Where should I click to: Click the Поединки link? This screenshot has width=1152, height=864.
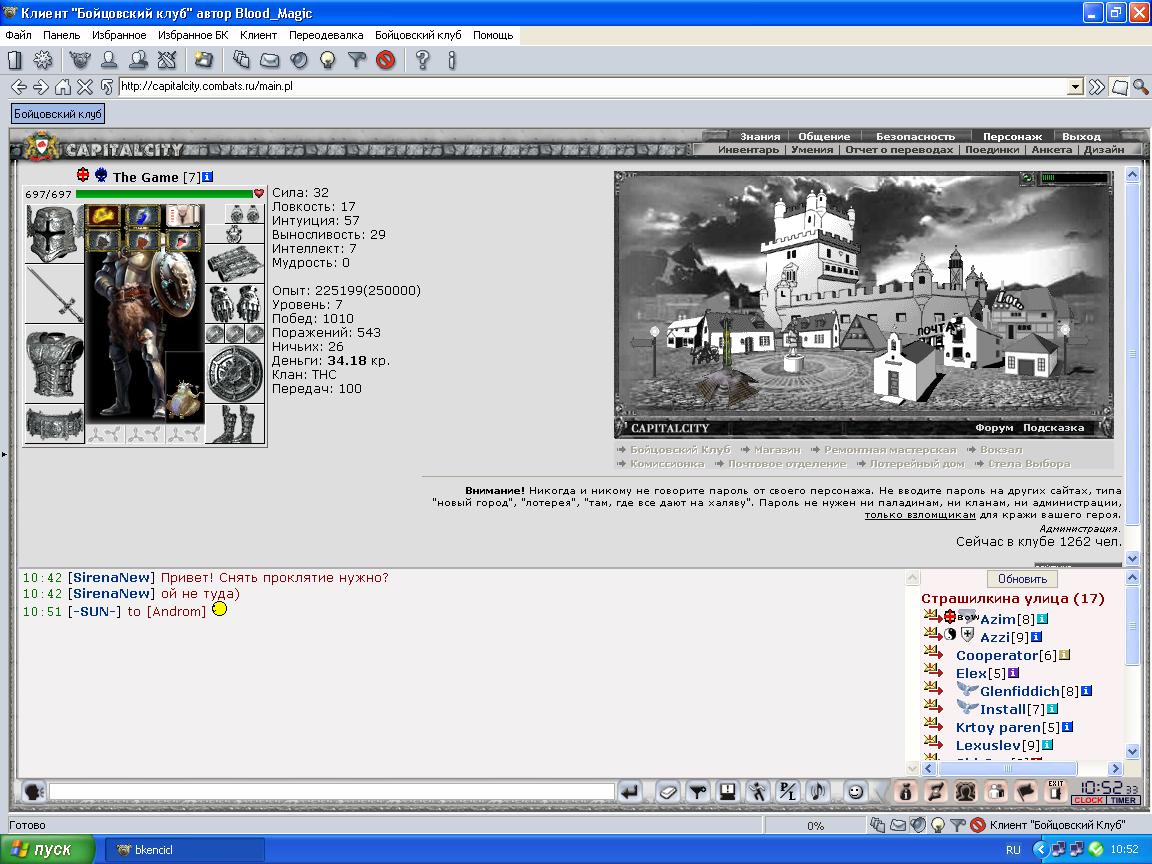tap(992, 149)
